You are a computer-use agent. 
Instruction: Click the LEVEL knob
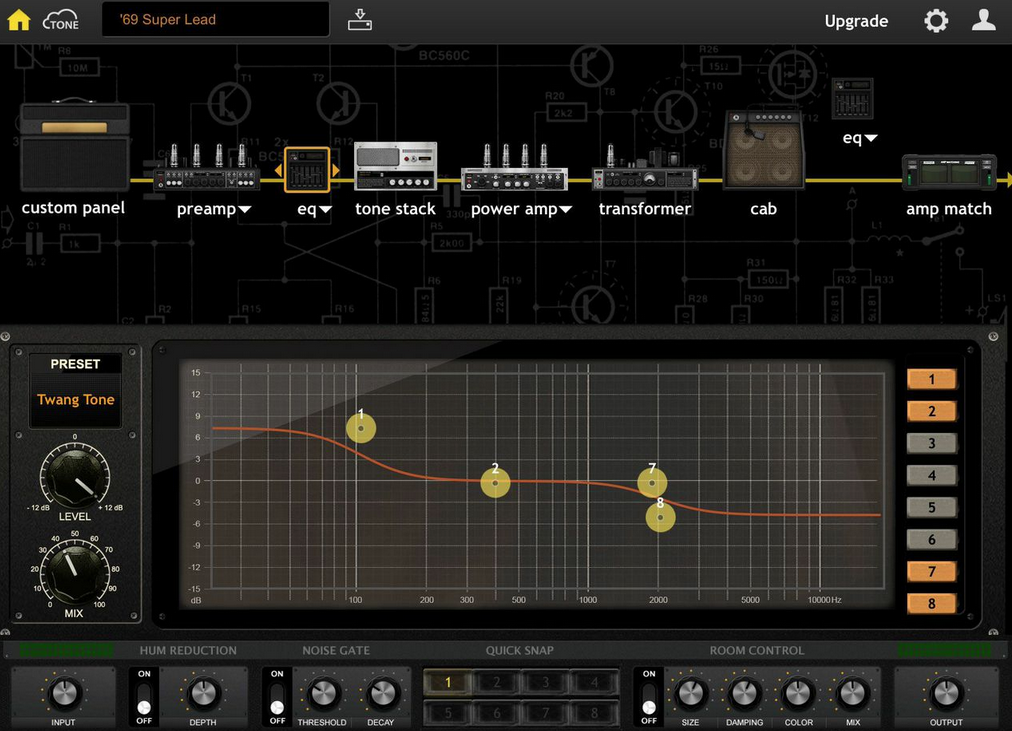pyautogui.click(x=75, y=476)
